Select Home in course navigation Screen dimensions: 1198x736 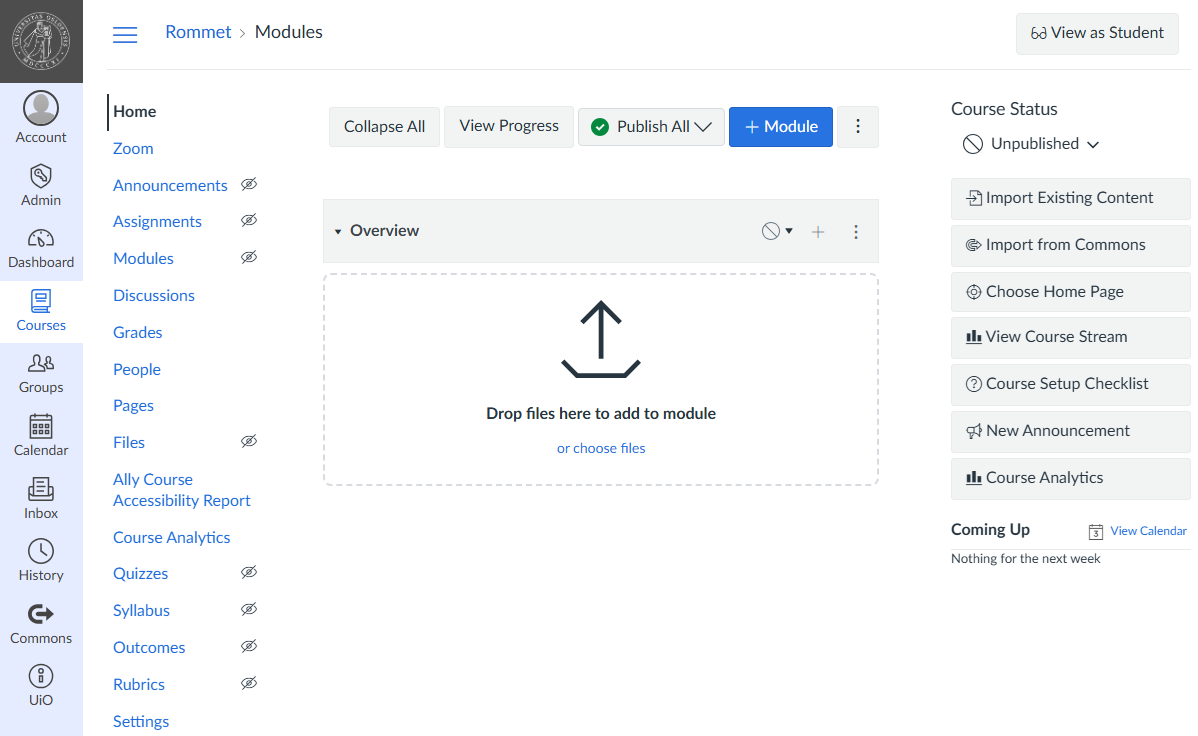tap(134, 112)
